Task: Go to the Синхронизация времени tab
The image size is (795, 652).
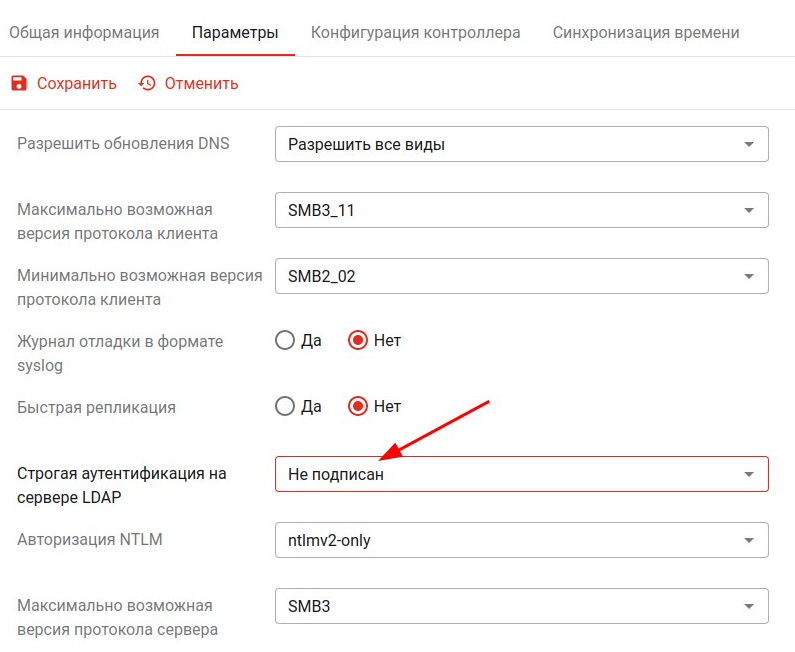Action: 646,33
